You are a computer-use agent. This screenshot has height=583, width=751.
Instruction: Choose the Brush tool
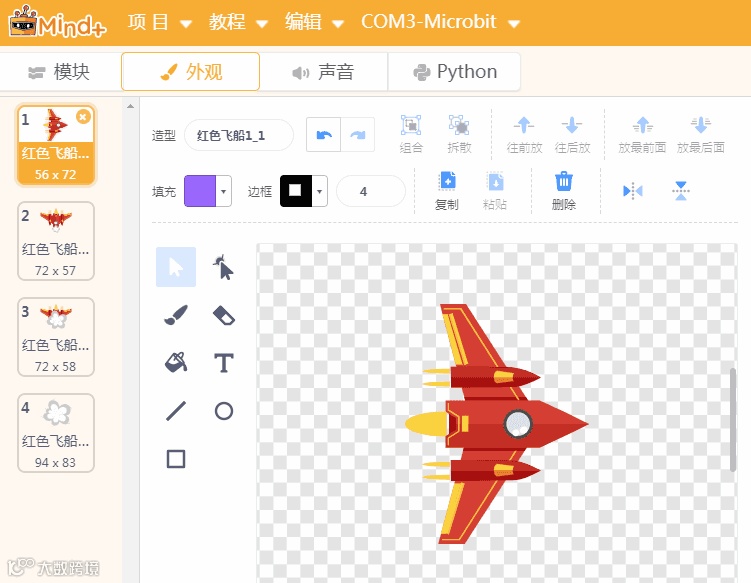click(x=176, y=315)
